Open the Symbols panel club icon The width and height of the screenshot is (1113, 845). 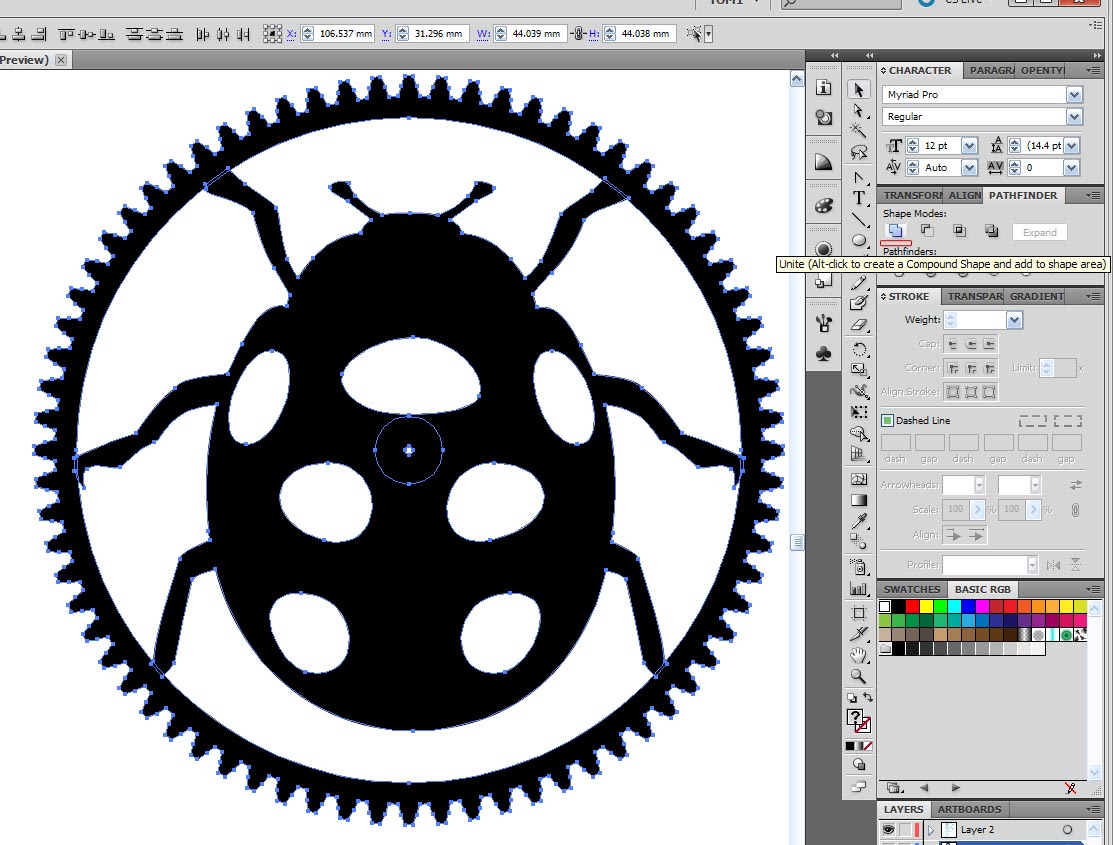(823, 353)
